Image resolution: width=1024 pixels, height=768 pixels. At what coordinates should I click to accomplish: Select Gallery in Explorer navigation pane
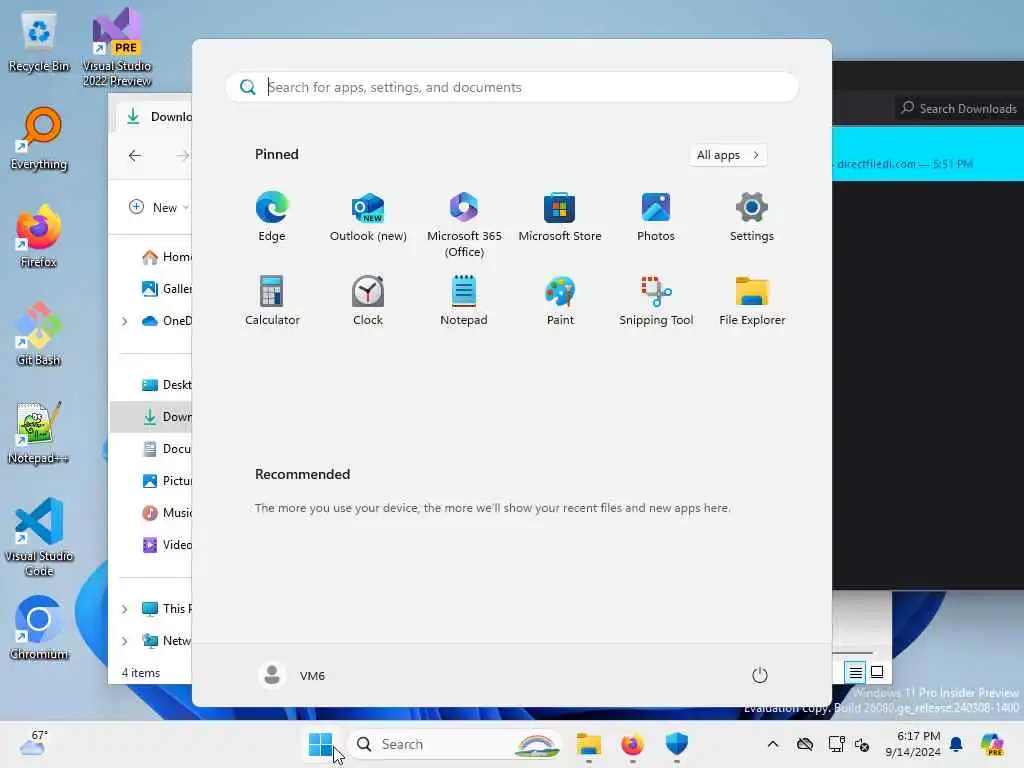tap(167, 289)
